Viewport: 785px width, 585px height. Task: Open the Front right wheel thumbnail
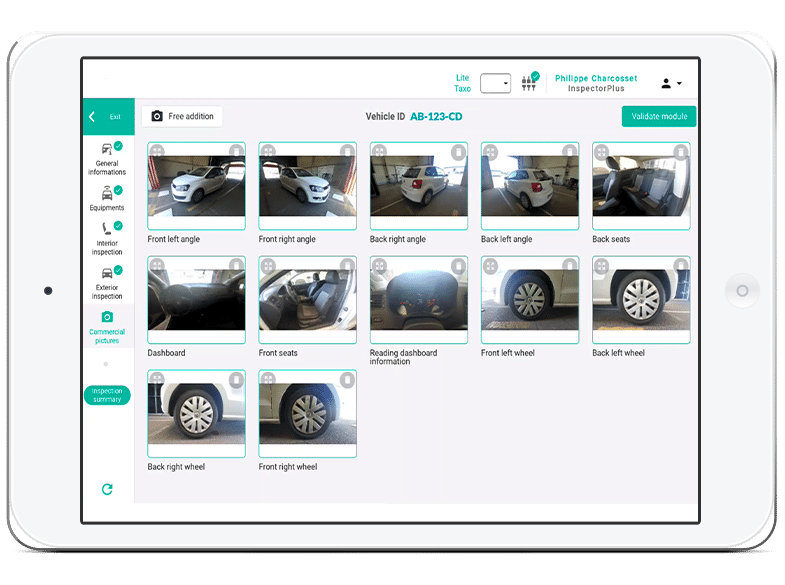307,413
